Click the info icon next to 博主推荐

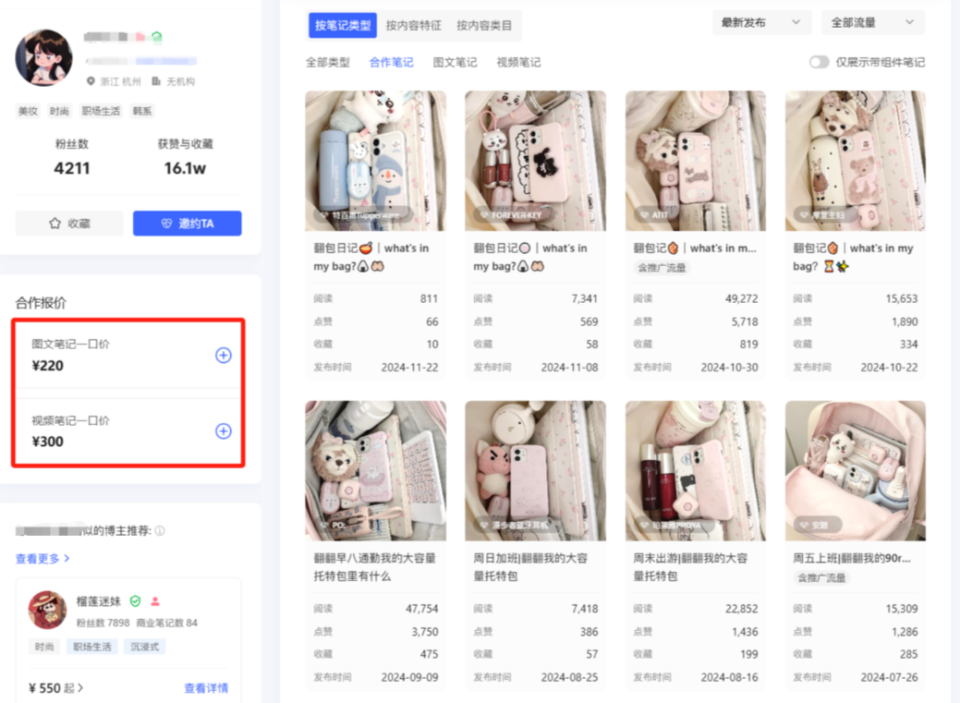coord(160,531)
